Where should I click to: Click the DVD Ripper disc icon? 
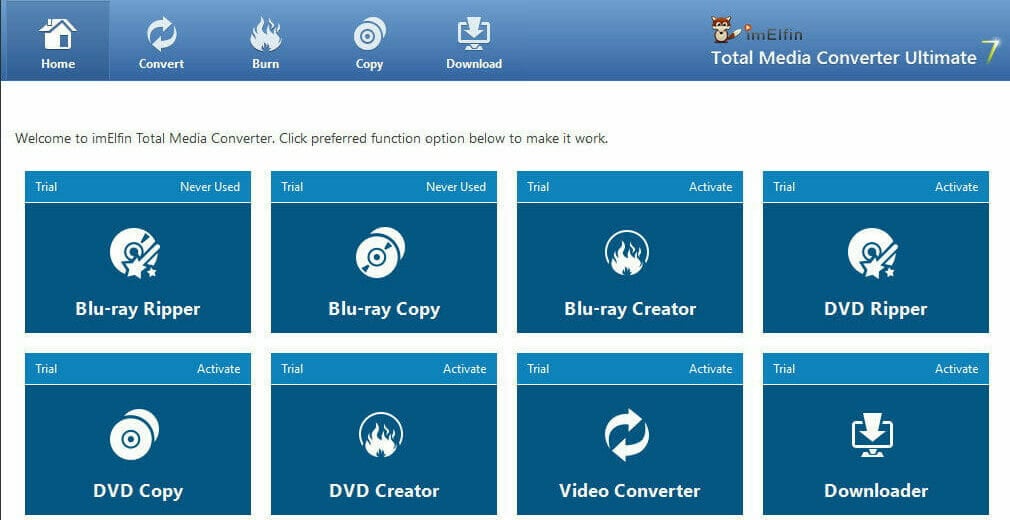click(872, 254)
